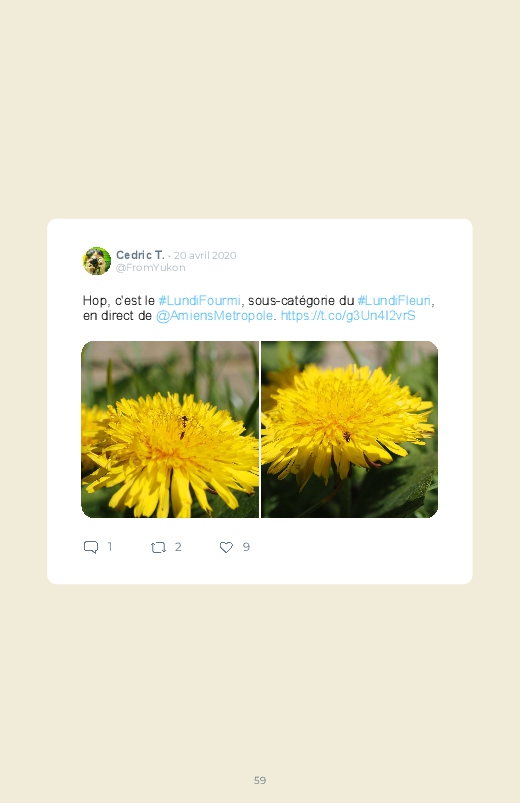
Task: Click the page number 59
Action: tap(260, 780)
